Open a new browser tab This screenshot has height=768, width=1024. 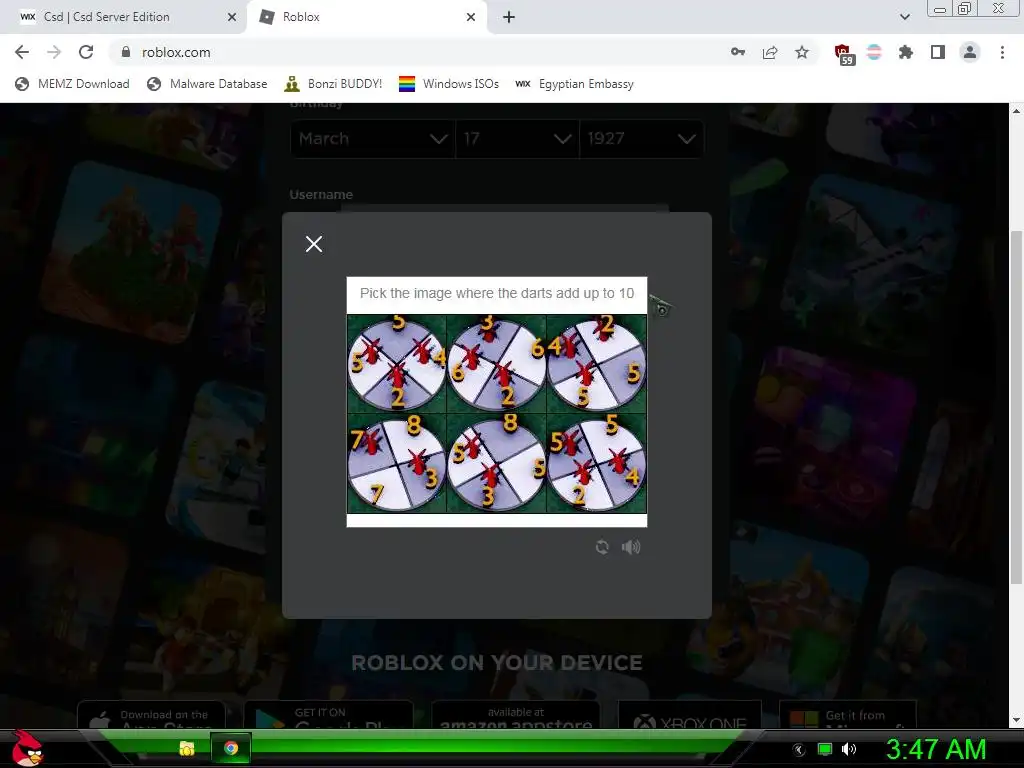pos(509,17)
